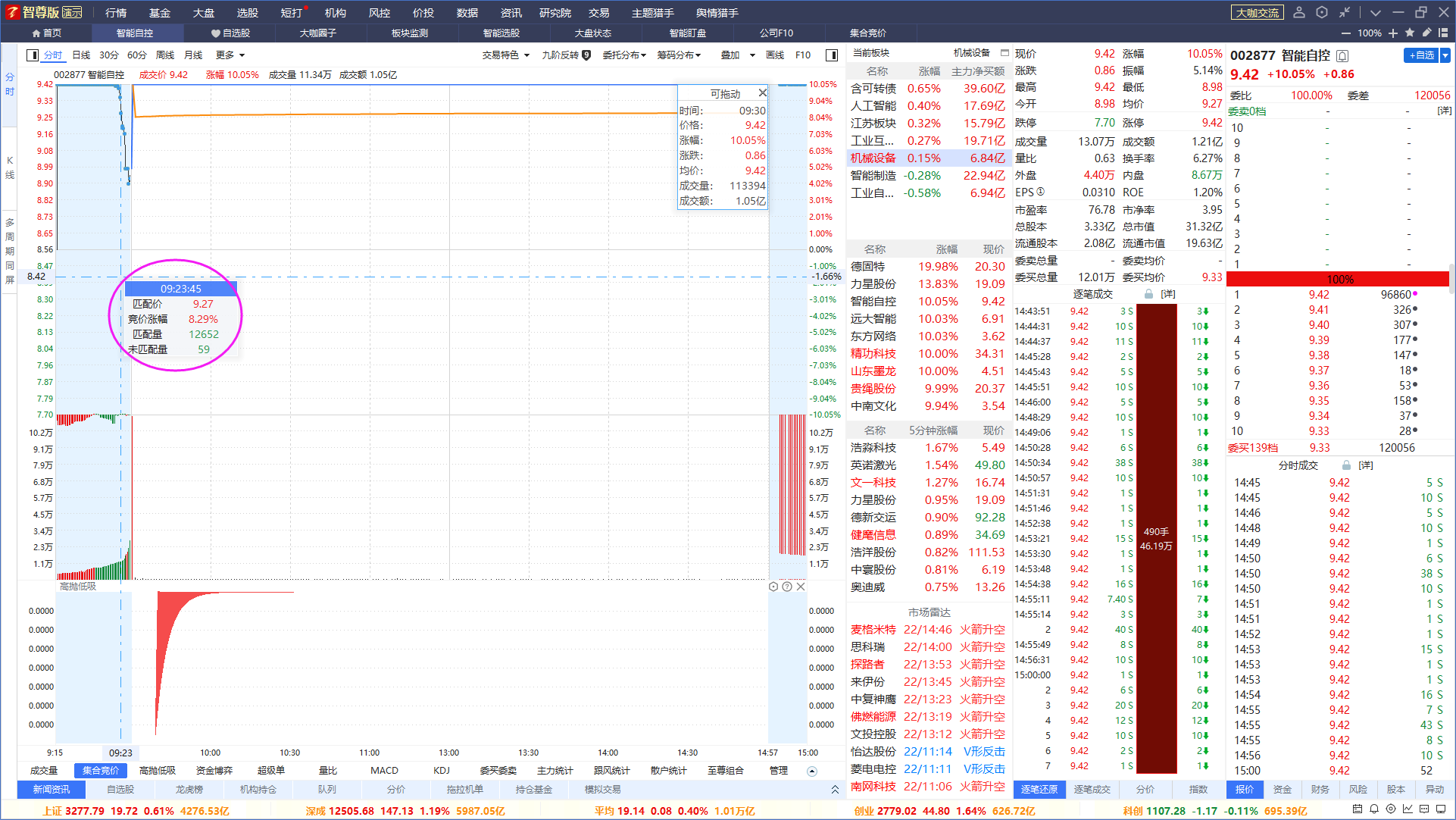Switch chart to 日线 view

click(81, 55)
